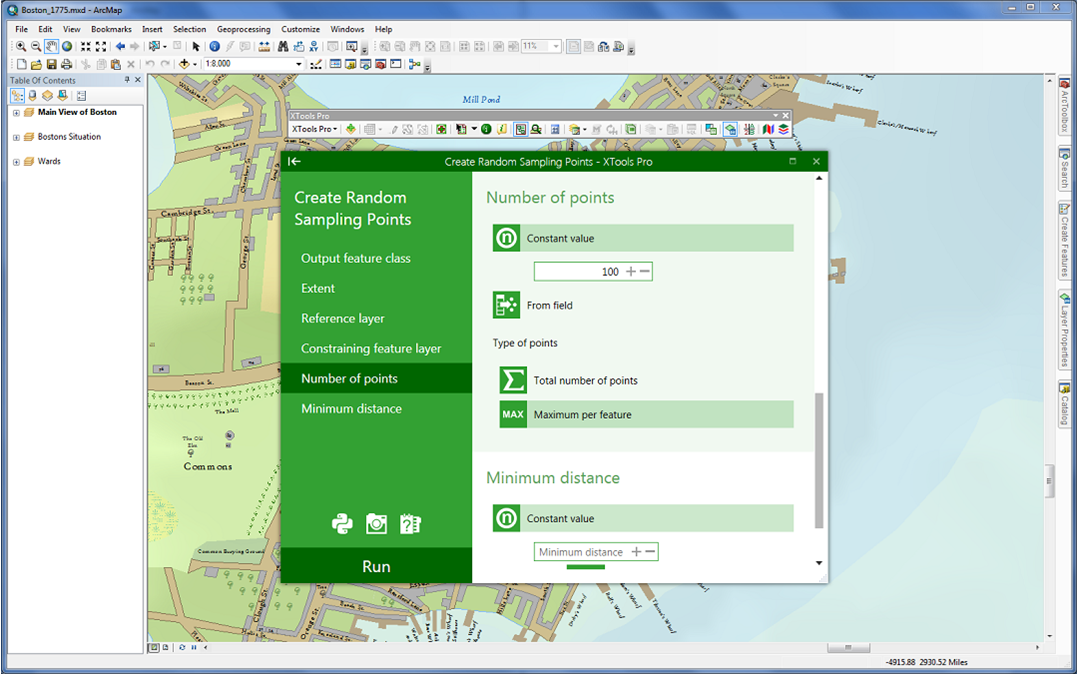Click the Python script icon in XTools dialog
1078x674 pixels.
342,524
